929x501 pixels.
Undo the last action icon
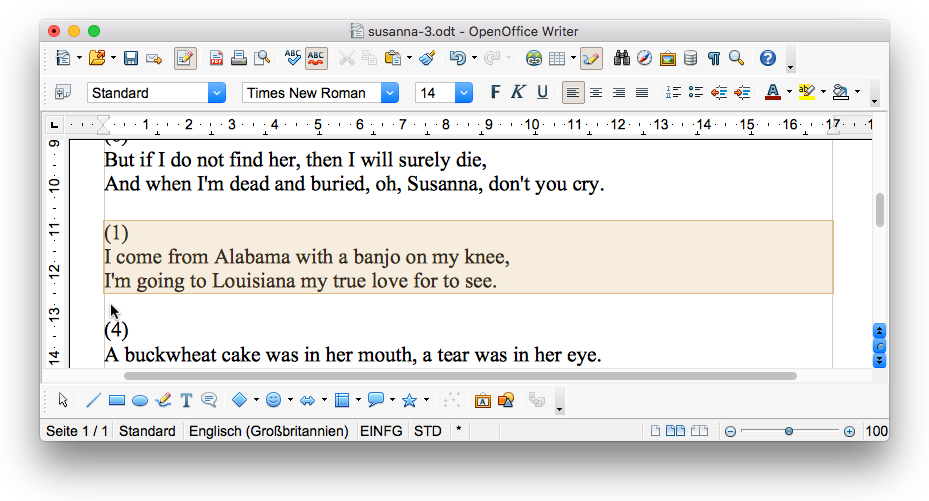(x=457, y=58)
